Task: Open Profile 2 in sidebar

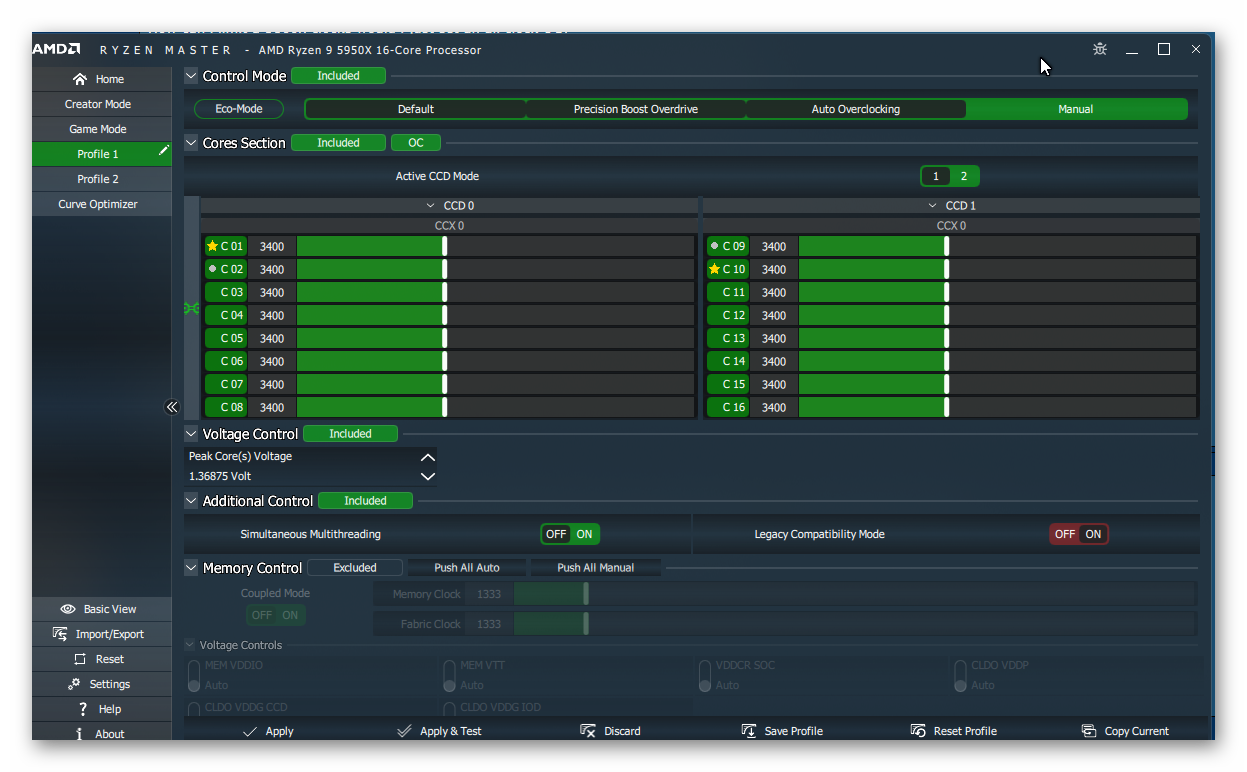Action: coord(101,179)
